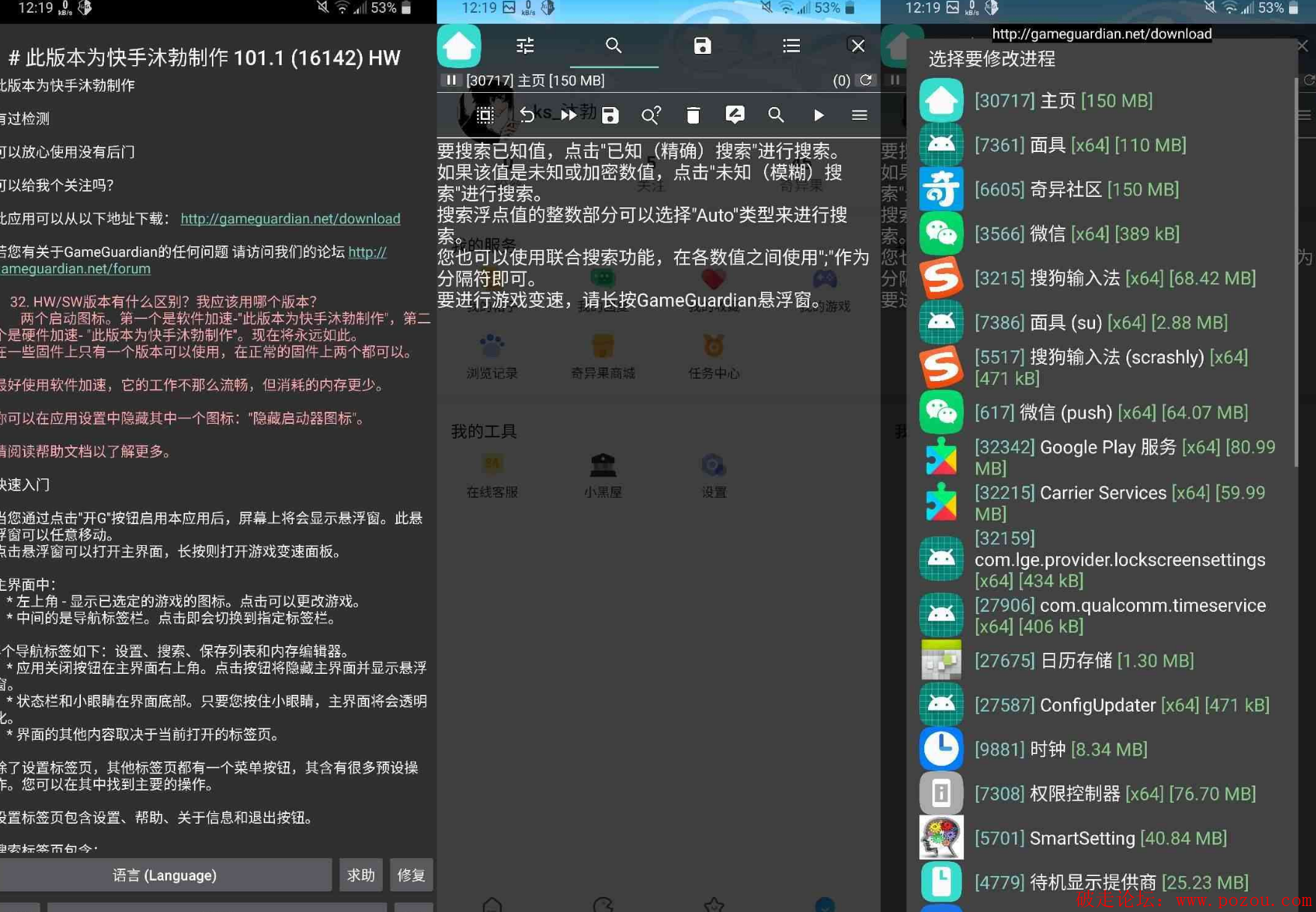Open 奇异果商城 in the background app

click(x=603, y=356)
